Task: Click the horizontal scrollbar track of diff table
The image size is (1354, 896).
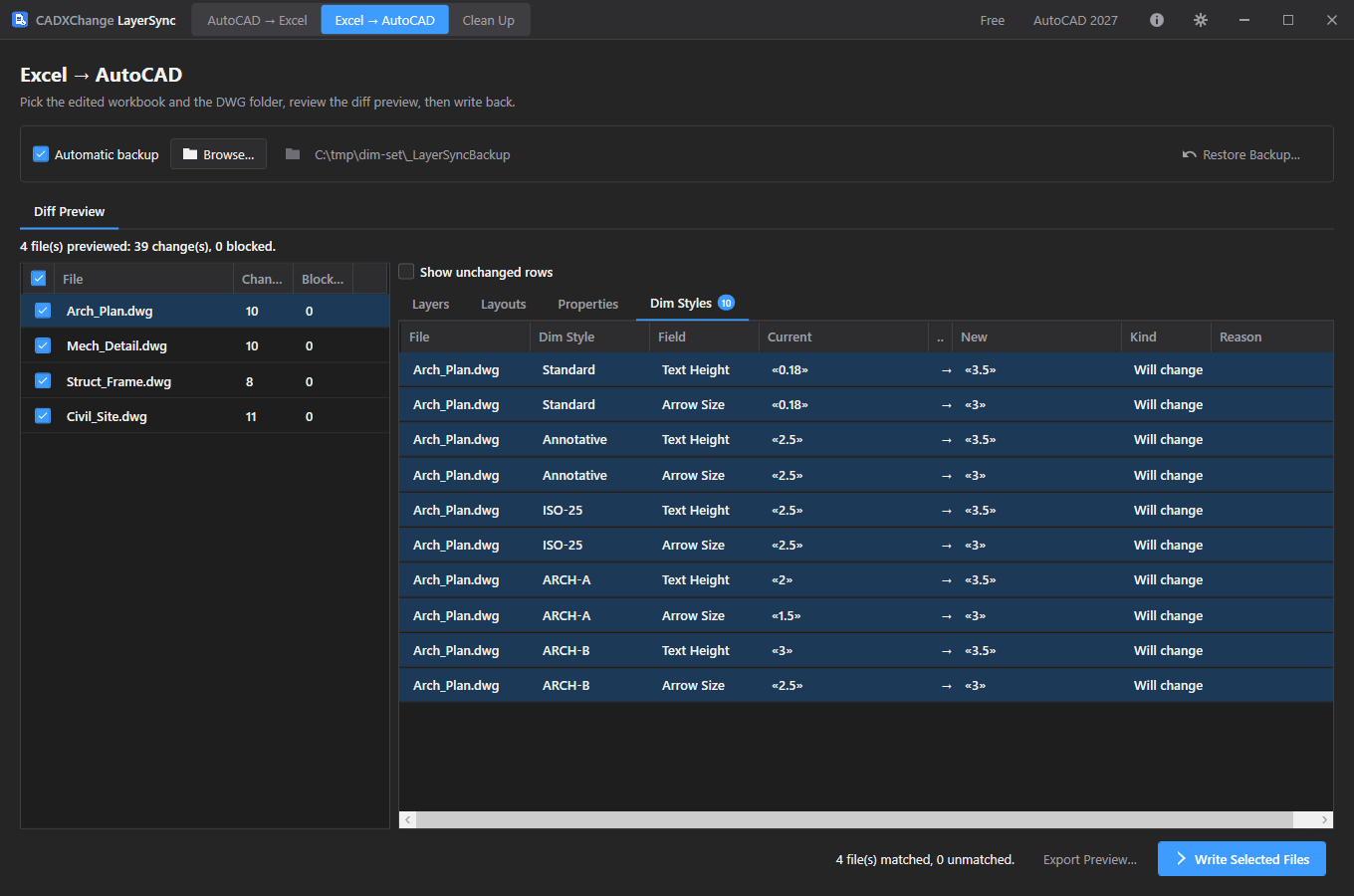Action: click(854, 819)
